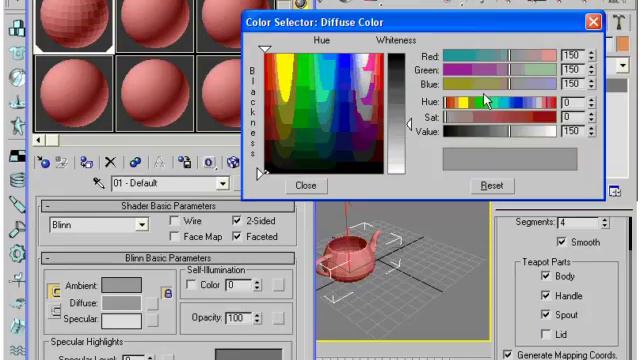The height and width of the screenshot is (360, 640).
Task: Toggle Generate Mapping Coords checkbox
Action: pyautogui.click(x=508, y=355)
